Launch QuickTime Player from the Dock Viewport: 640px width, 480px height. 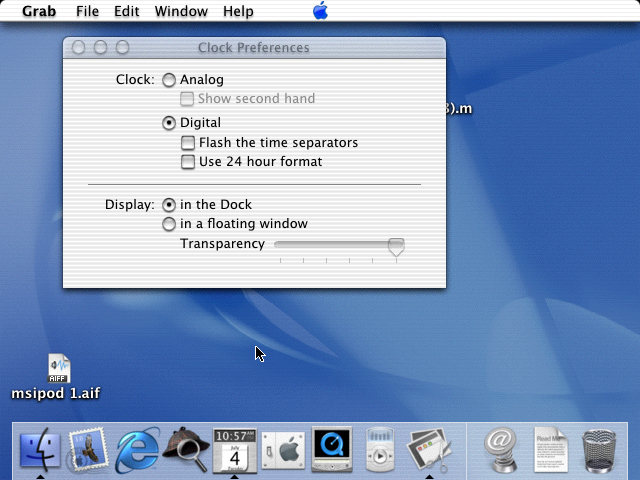pos(332,449)
